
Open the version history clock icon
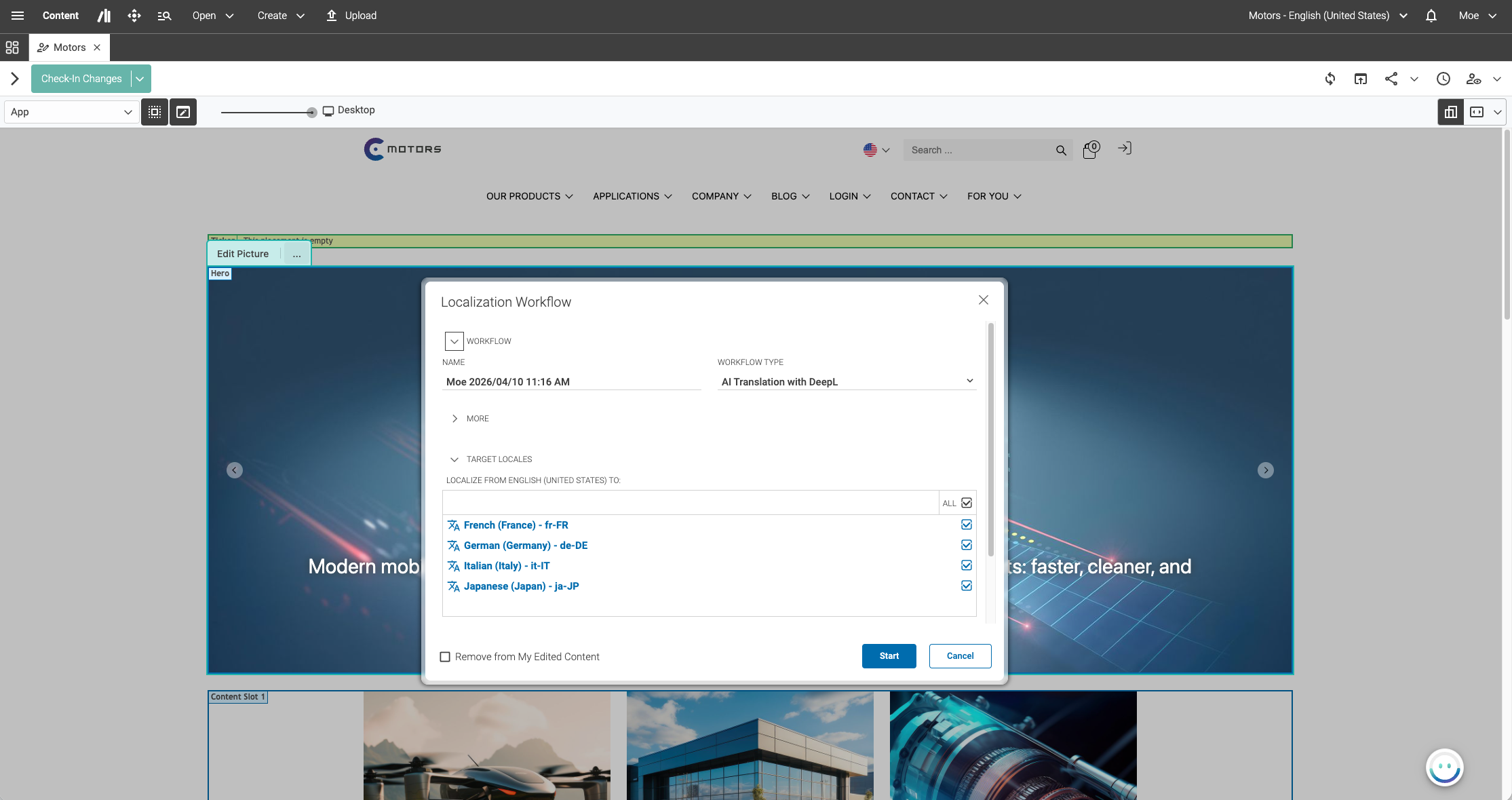tap(1443, 79)
